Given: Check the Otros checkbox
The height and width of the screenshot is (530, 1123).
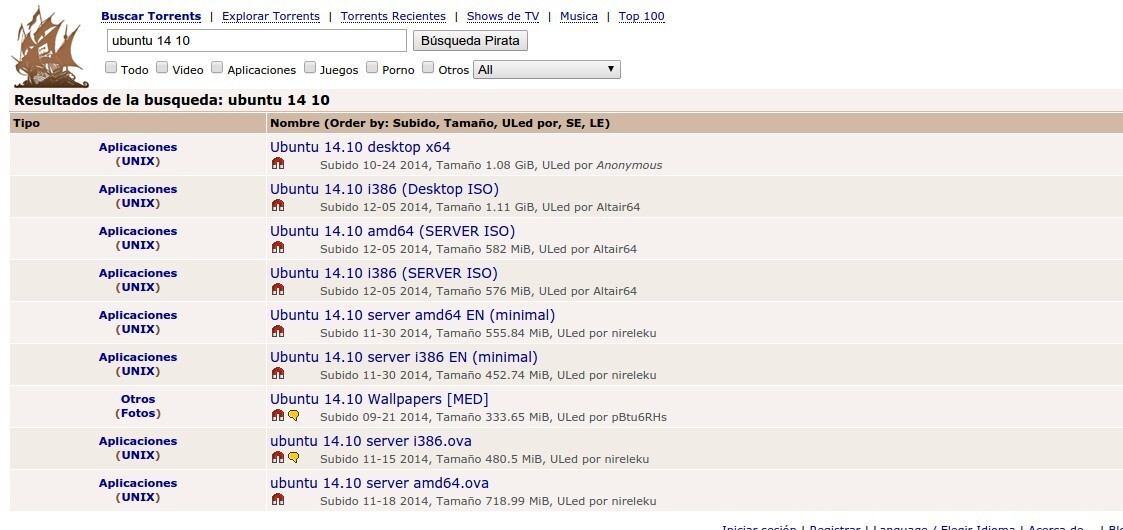Looking at the screenshot, I should pyautogui.click(x=428, y=67).
